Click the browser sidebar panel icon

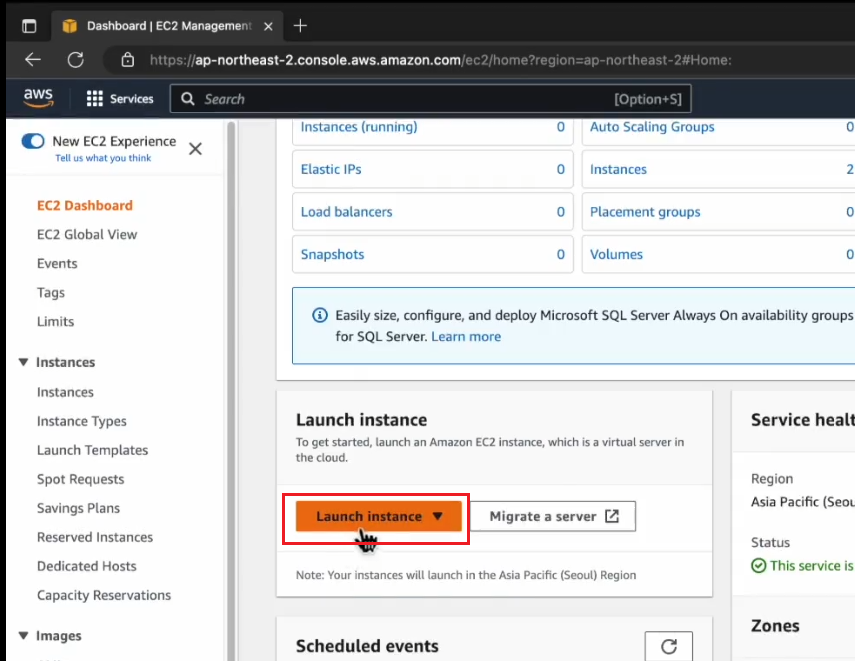tap(29, 26)
